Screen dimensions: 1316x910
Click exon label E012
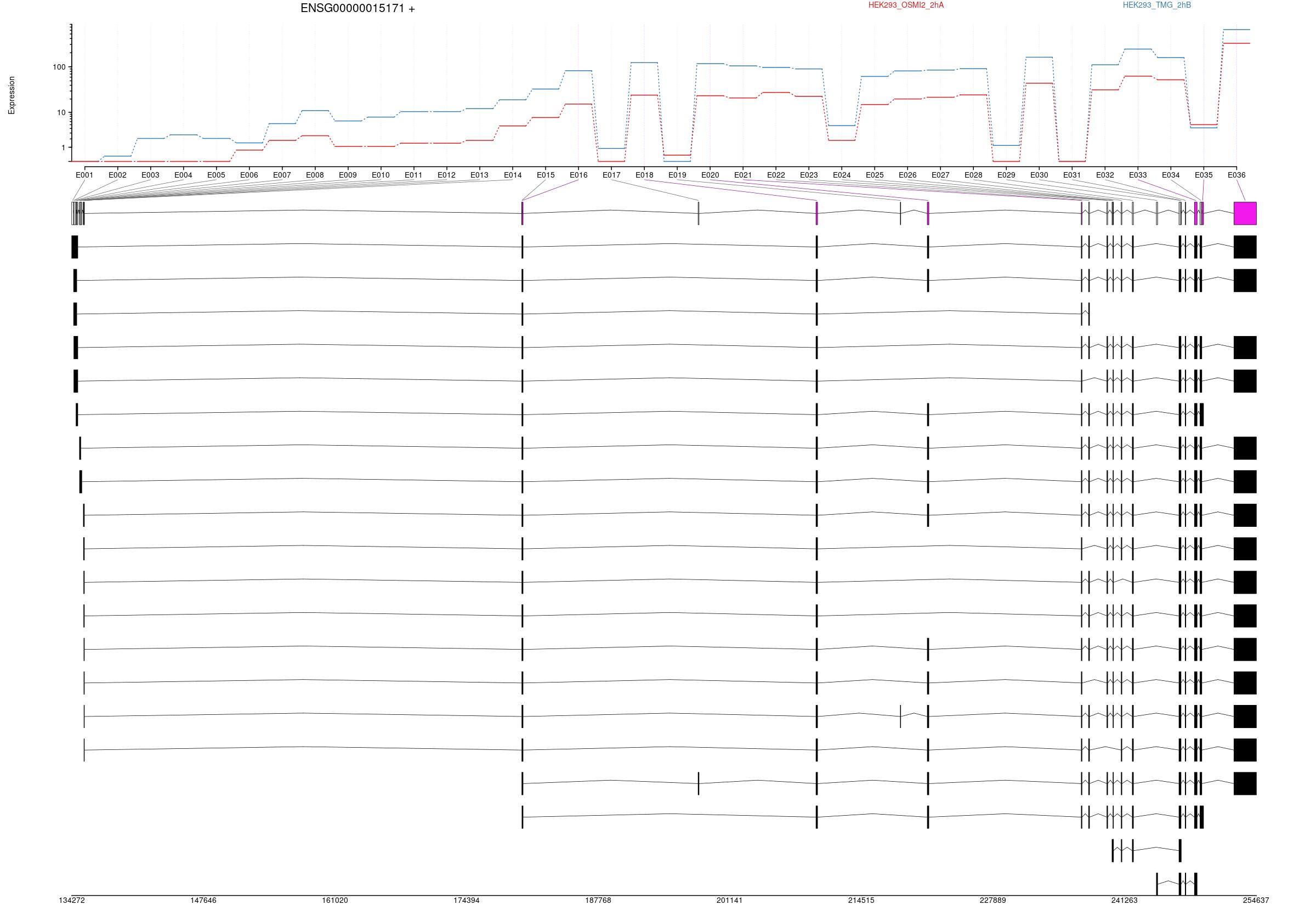(x=446, y=175)
